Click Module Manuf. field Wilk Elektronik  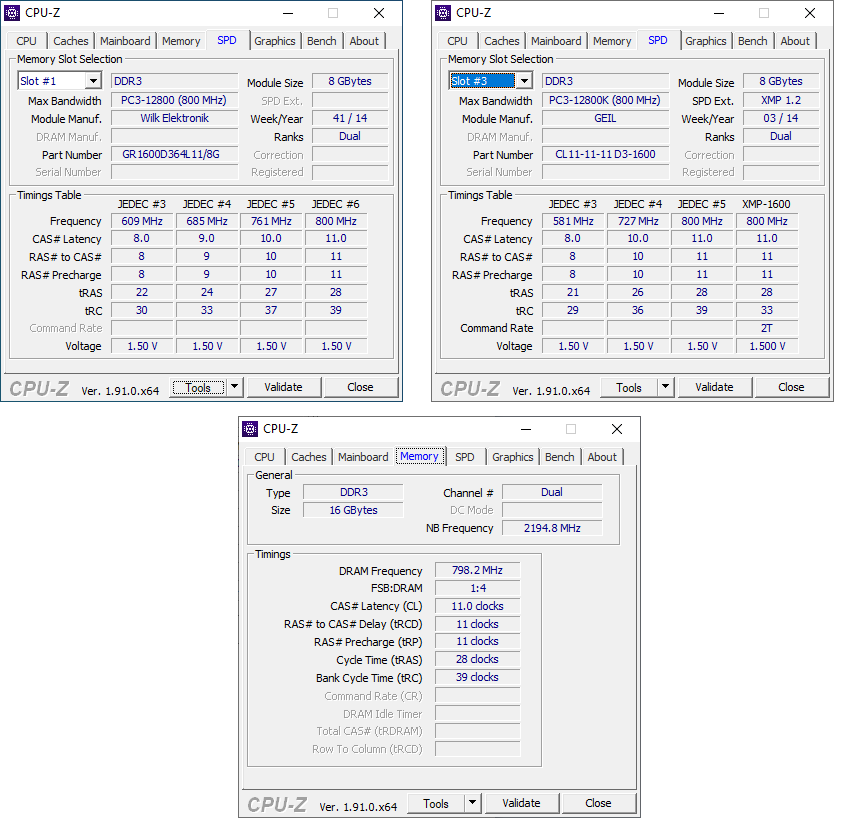(x=174, y=118)
